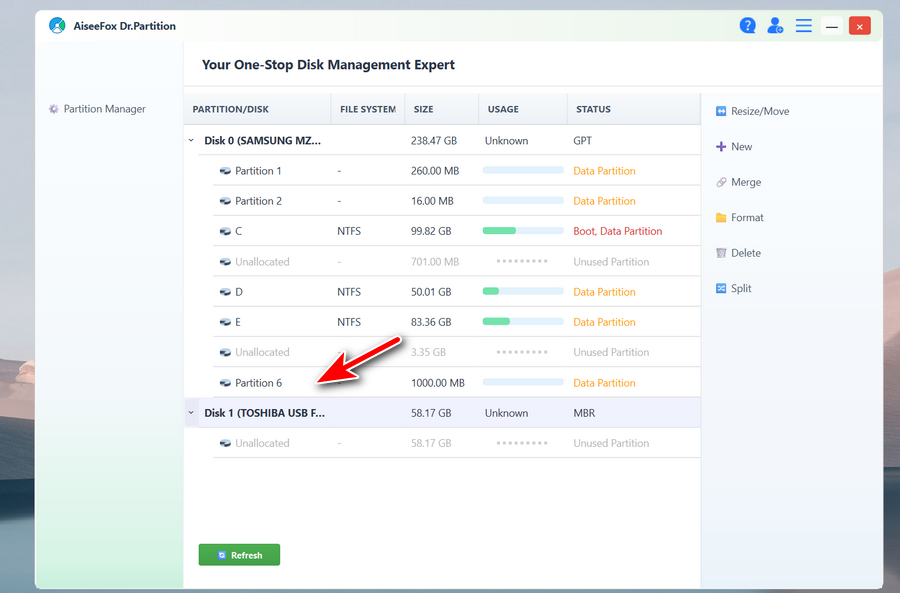Click the SIZE column header
This screenshot has width=900, height=593.
[x=442, y=109]
